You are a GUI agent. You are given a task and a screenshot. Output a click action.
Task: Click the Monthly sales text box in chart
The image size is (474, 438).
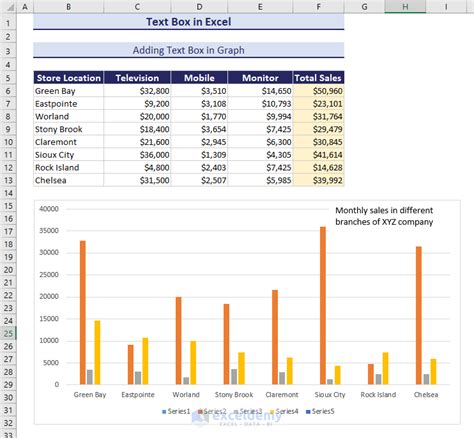pos(384,216)
